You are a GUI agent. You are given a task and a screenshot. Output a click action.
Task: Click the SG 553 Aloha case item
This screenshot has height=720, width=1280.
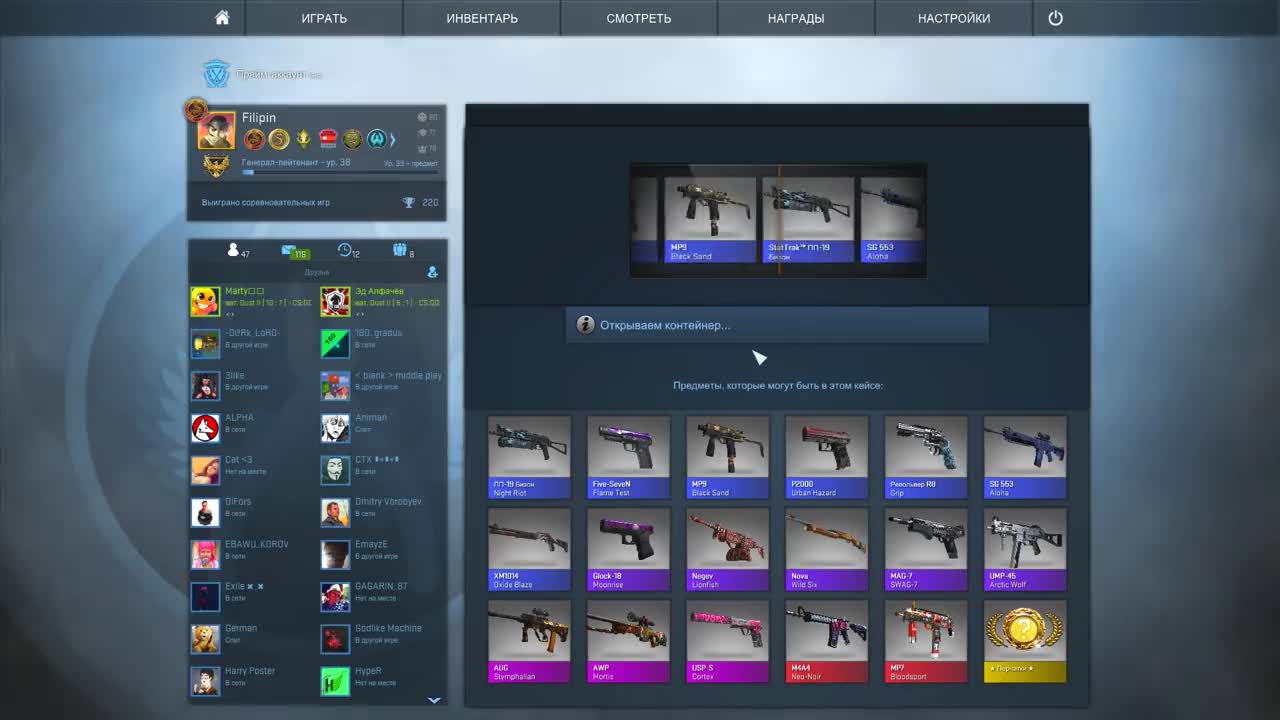1025,458
